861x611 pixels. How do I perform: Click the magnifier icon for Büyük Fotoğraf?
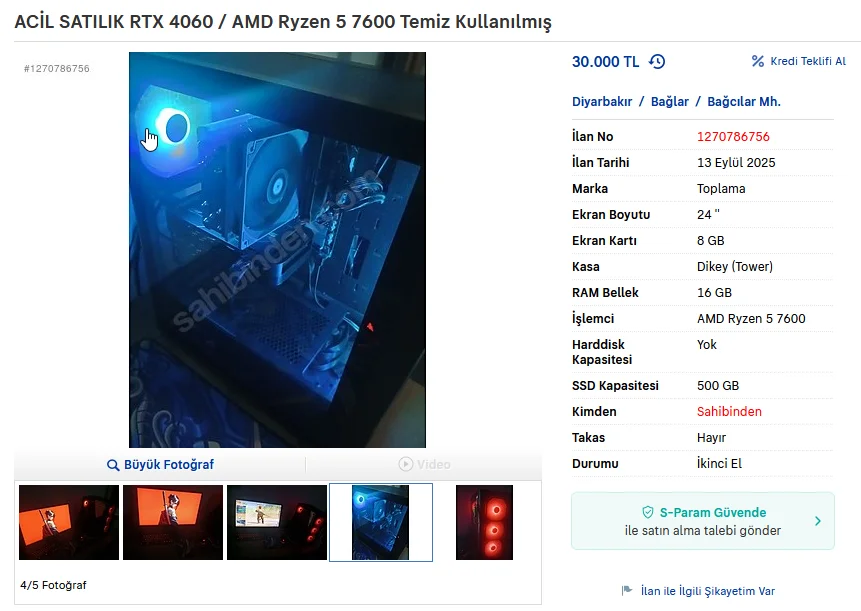(x=113, y=465)
